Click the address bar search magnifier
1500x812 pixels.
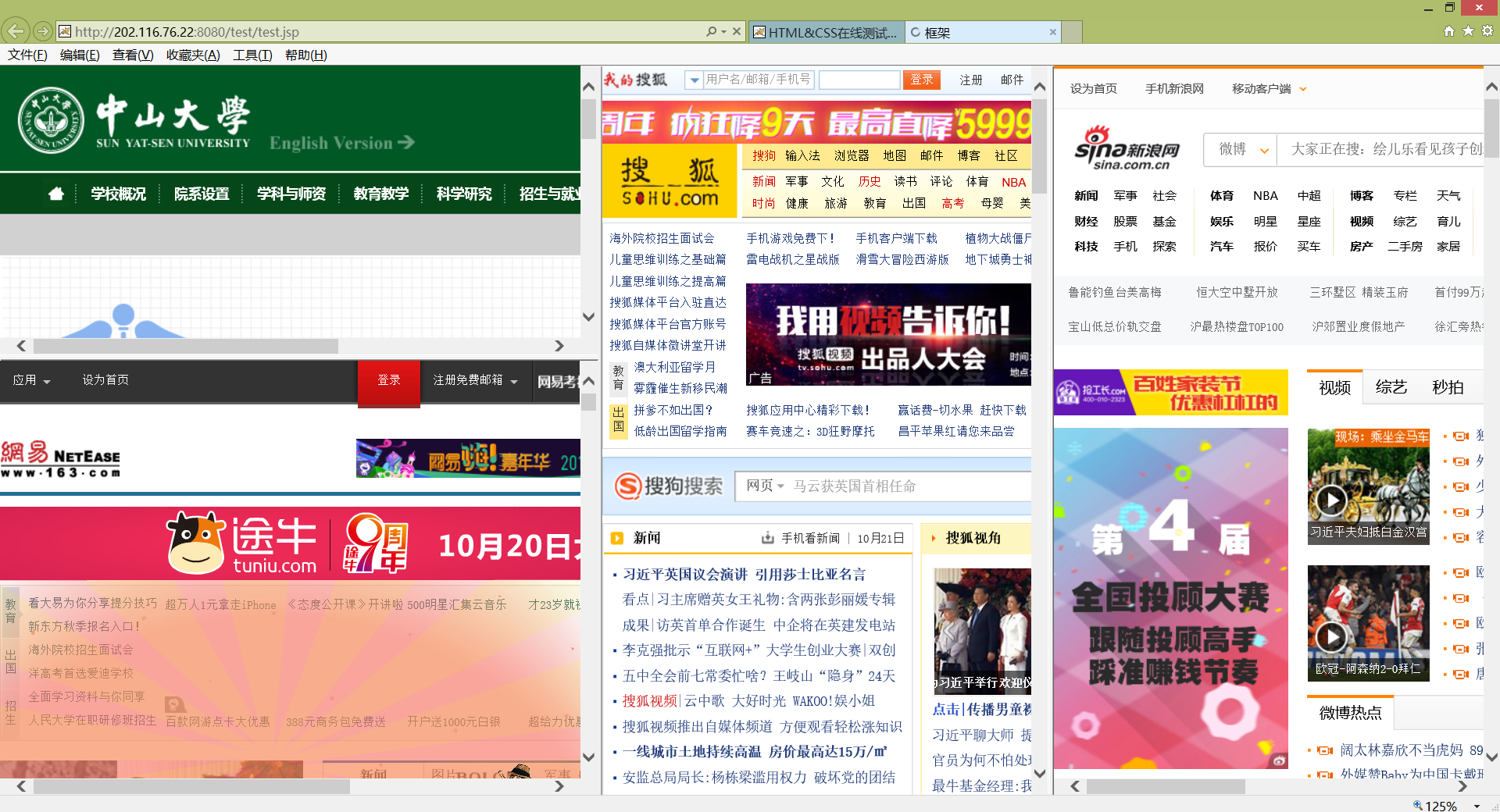click(711, 32)
